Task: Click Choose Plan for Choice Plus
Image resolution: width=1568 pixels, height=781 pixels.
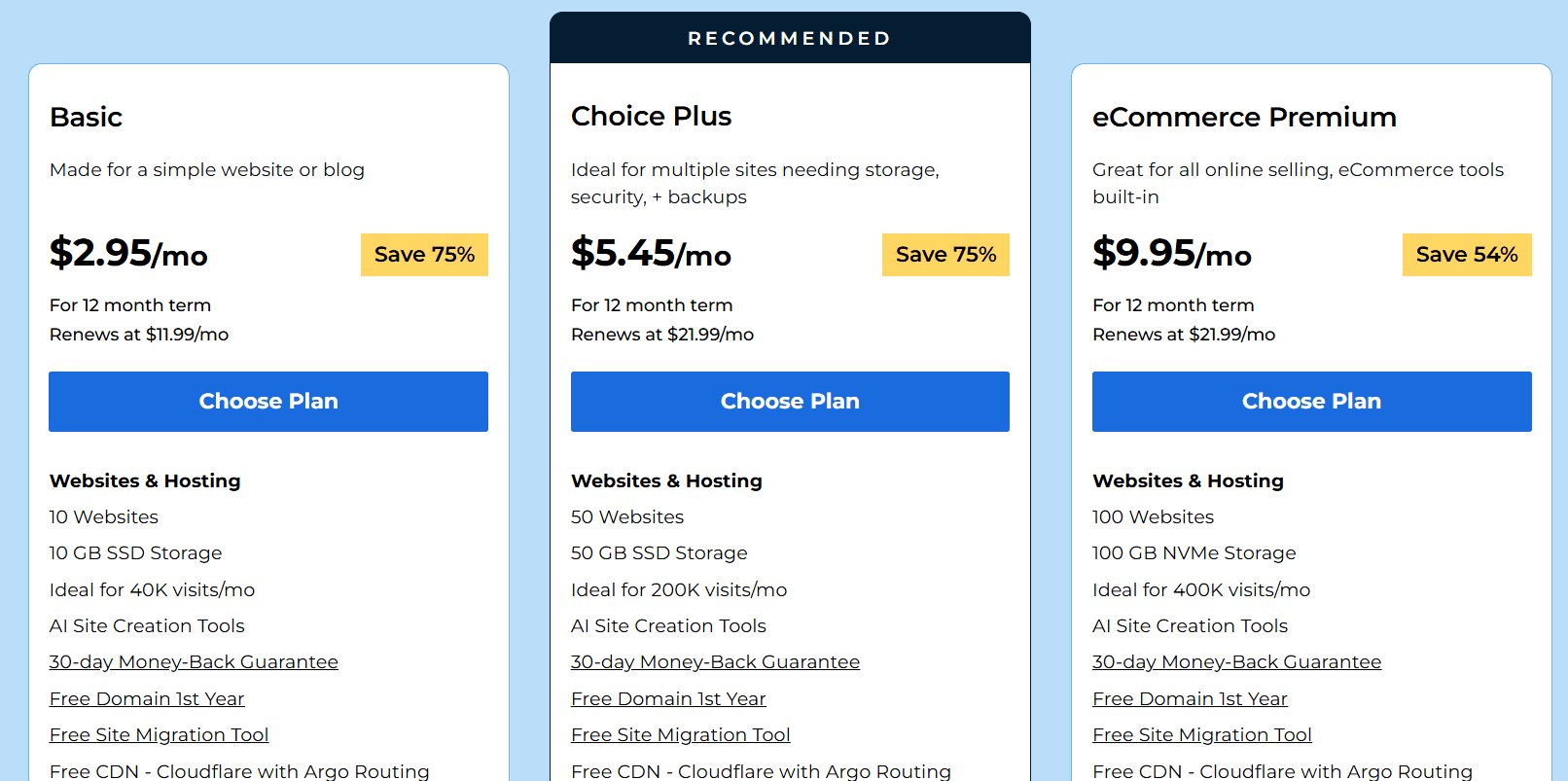Action: tap(789, 401)
